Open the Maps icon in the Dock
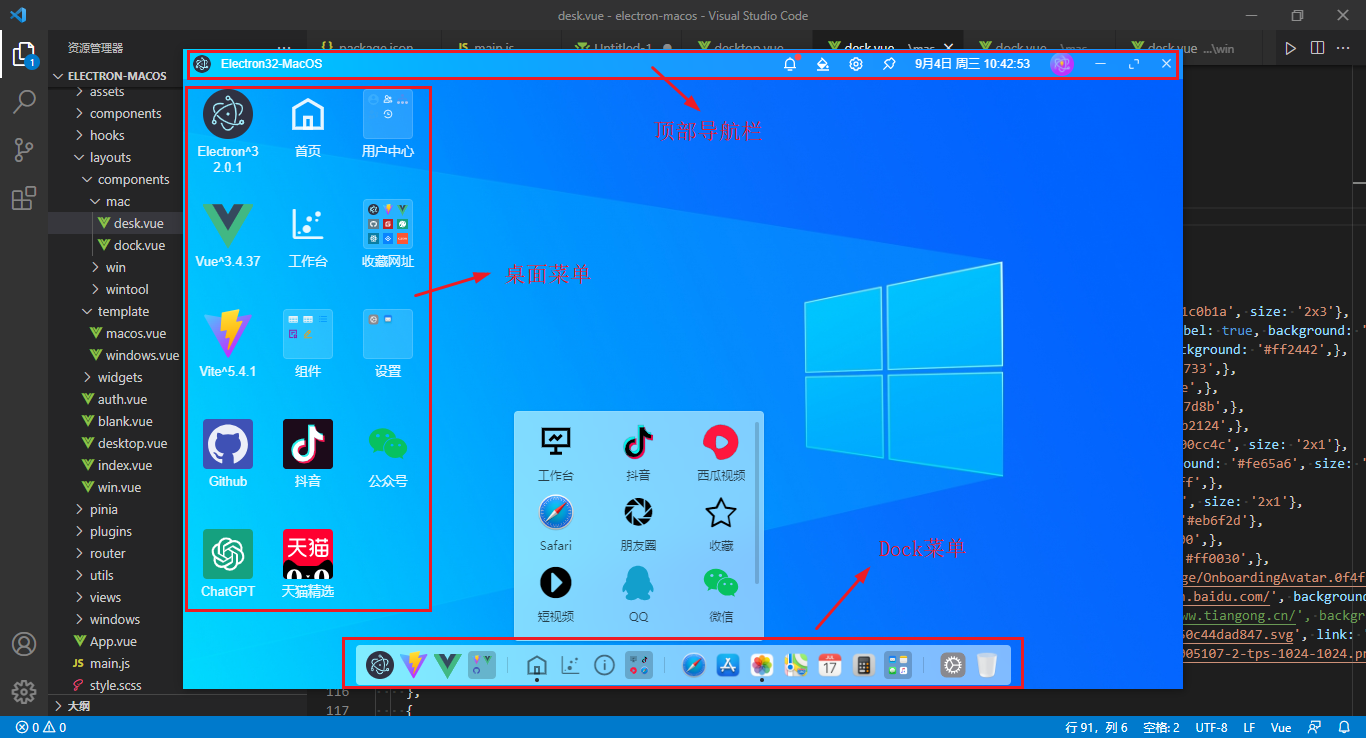This screenshot has width=1366, height=738. coord(796,665)
